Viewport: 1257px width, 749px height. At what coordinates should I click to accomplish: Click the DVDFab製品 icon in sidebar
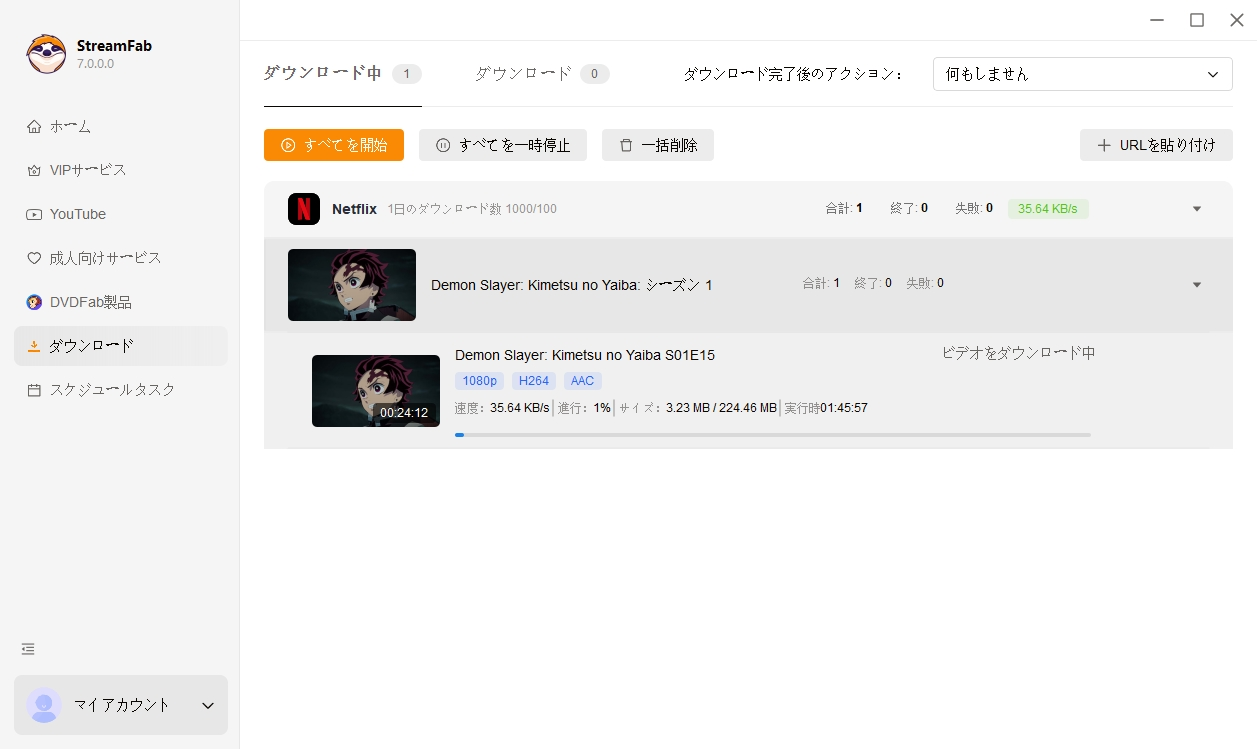[x=34, y=302]
